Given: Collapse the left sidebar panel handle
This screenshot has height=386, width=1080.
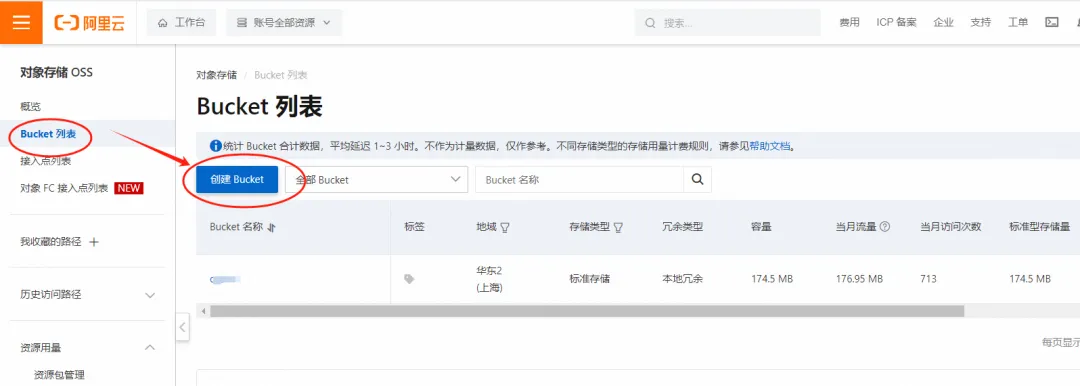Looking at the screenshot, I should click(x=183, y=327).
